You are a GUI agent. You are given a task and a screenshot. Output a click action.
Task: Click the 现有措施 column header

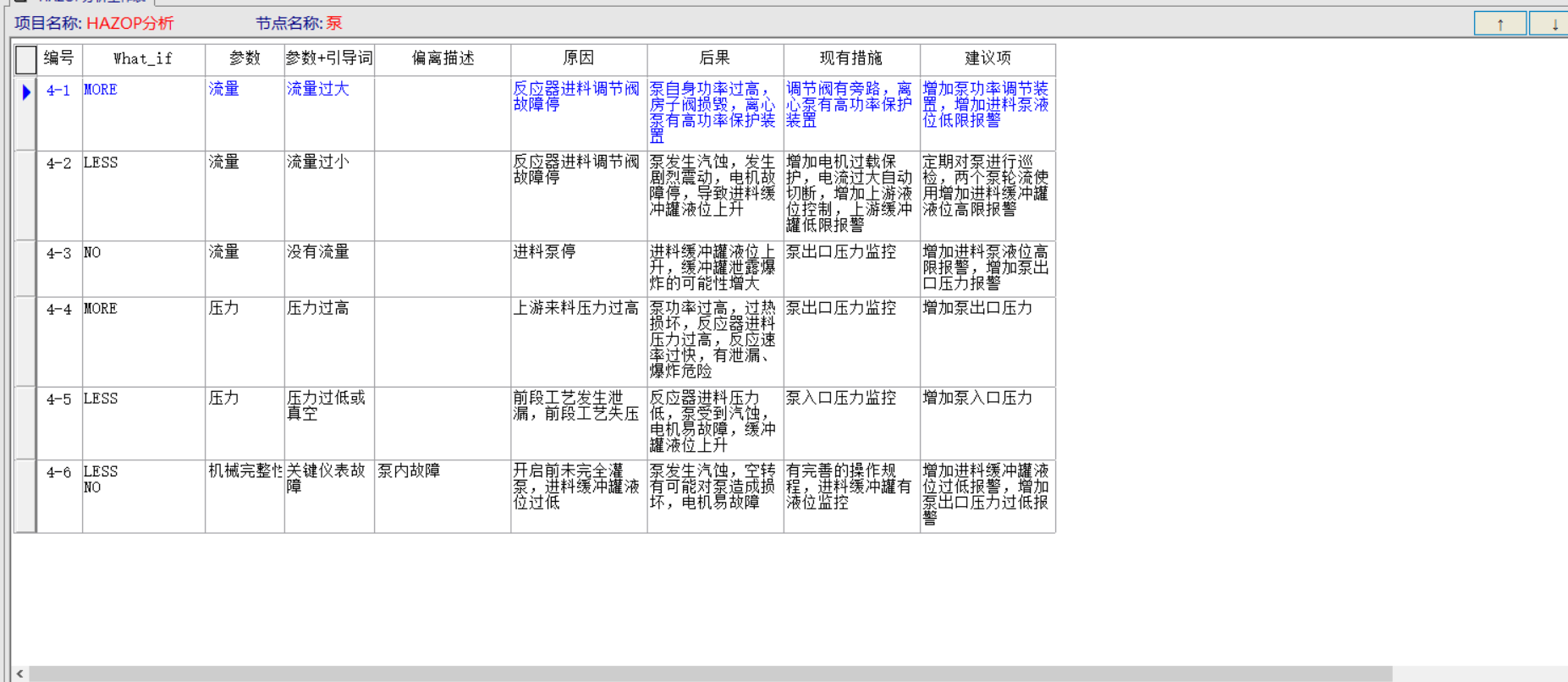(x=851, y=59)
